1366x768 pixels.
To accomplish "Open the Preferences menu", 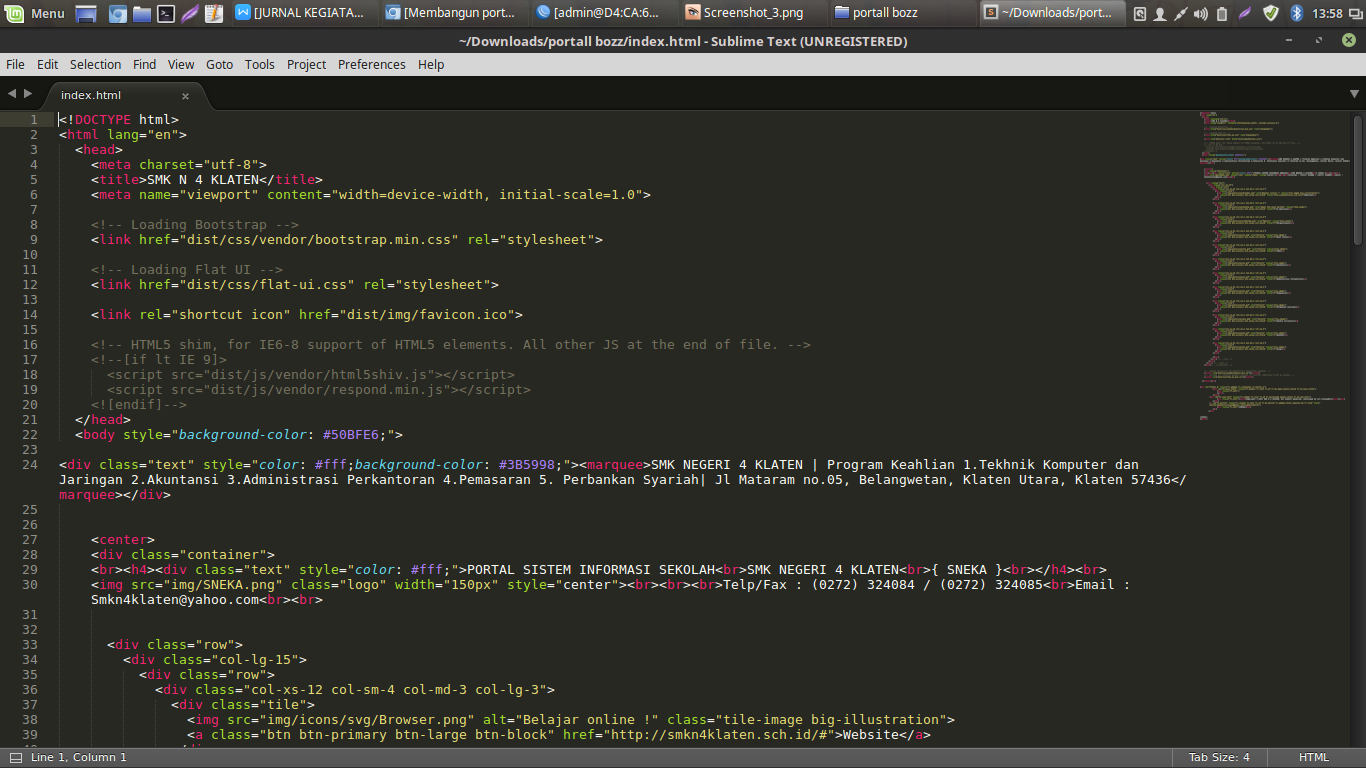I will [371, 64].
